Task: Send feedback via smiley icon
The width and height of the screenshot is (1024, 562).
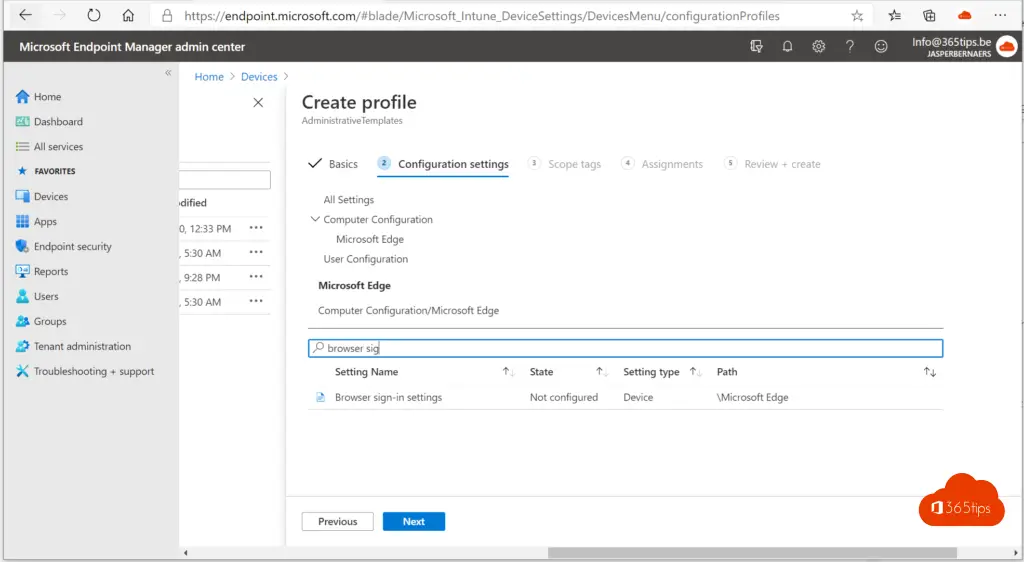Action: click(x=881, y=46)
